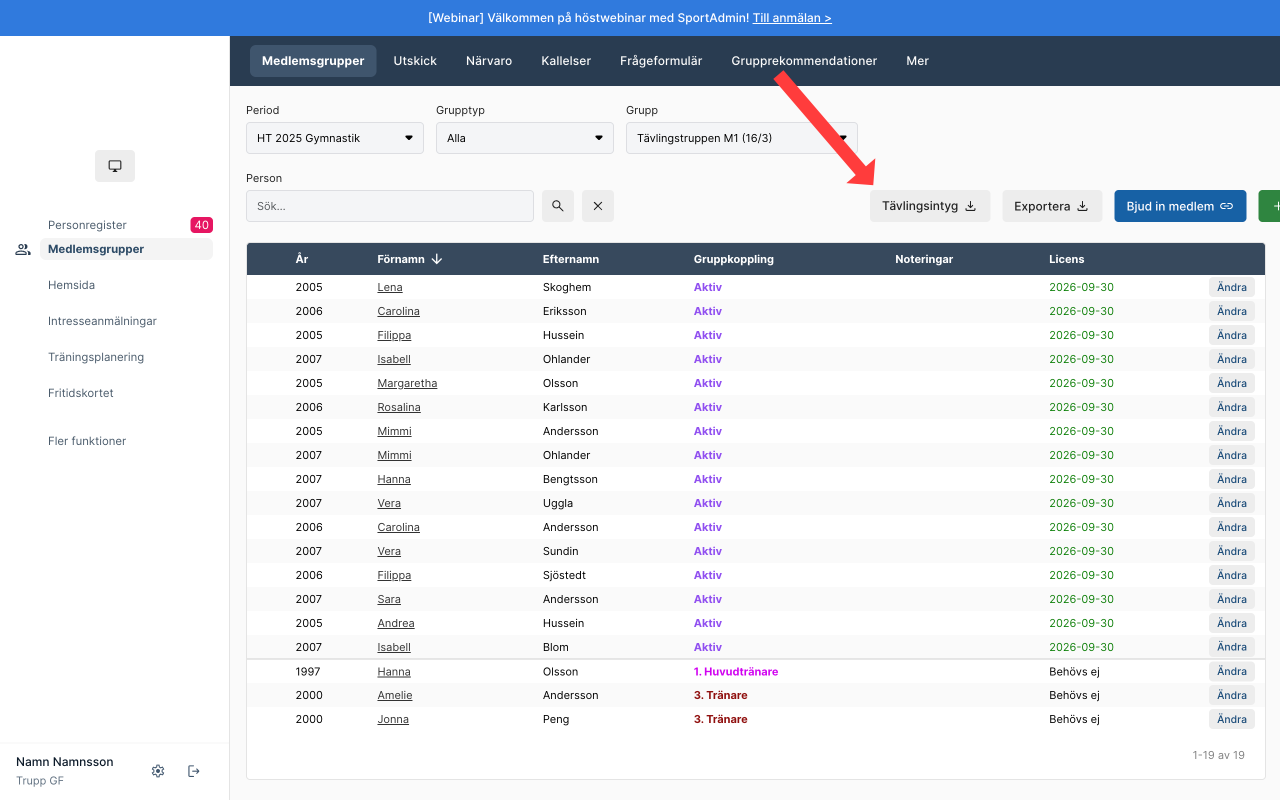The height and width of the screenshot is (800, 1280).
Task: Click the Exportera button
Action: [x=1052, y=206]
